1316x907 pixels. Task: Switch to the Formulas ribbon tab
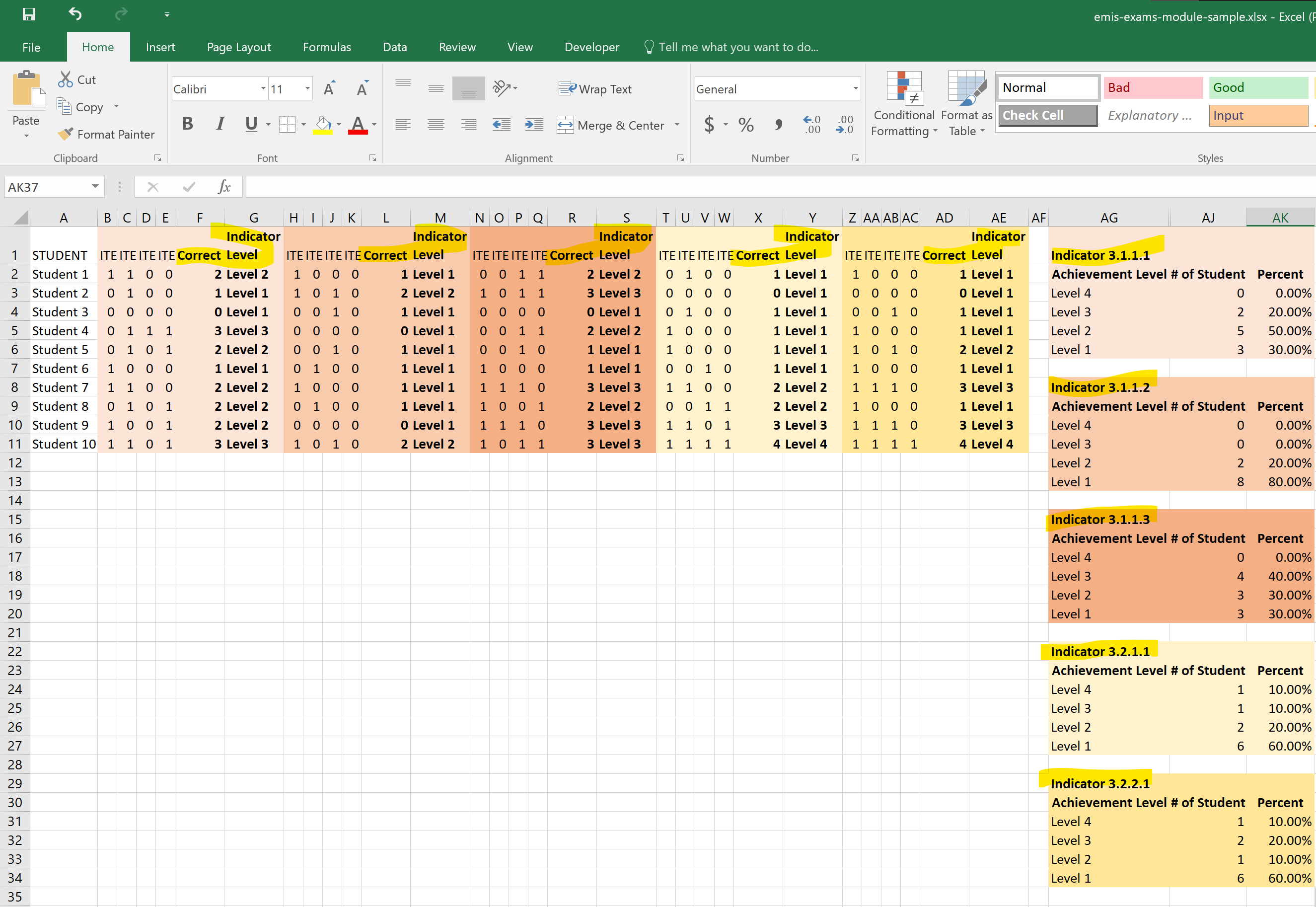click(x=327, y=47)
